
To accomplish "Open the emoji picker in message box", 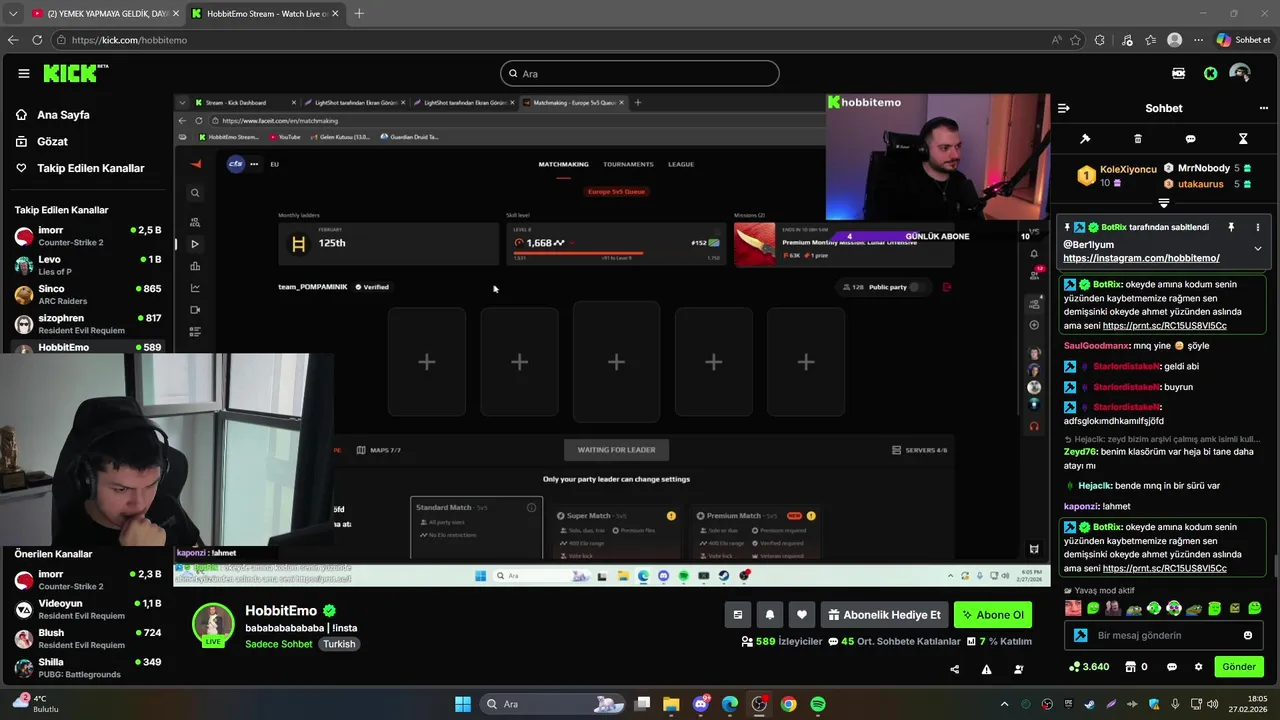I will click(x=1247, y=635).
